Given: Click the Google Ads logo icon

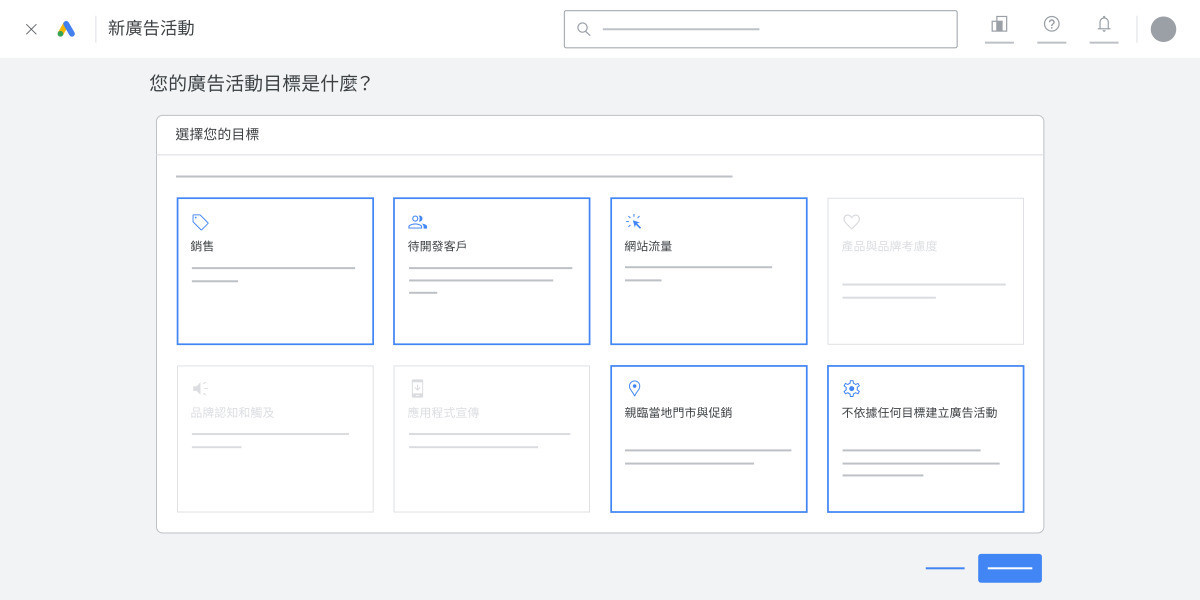Looking at the screenshot, I should point(66,29).
